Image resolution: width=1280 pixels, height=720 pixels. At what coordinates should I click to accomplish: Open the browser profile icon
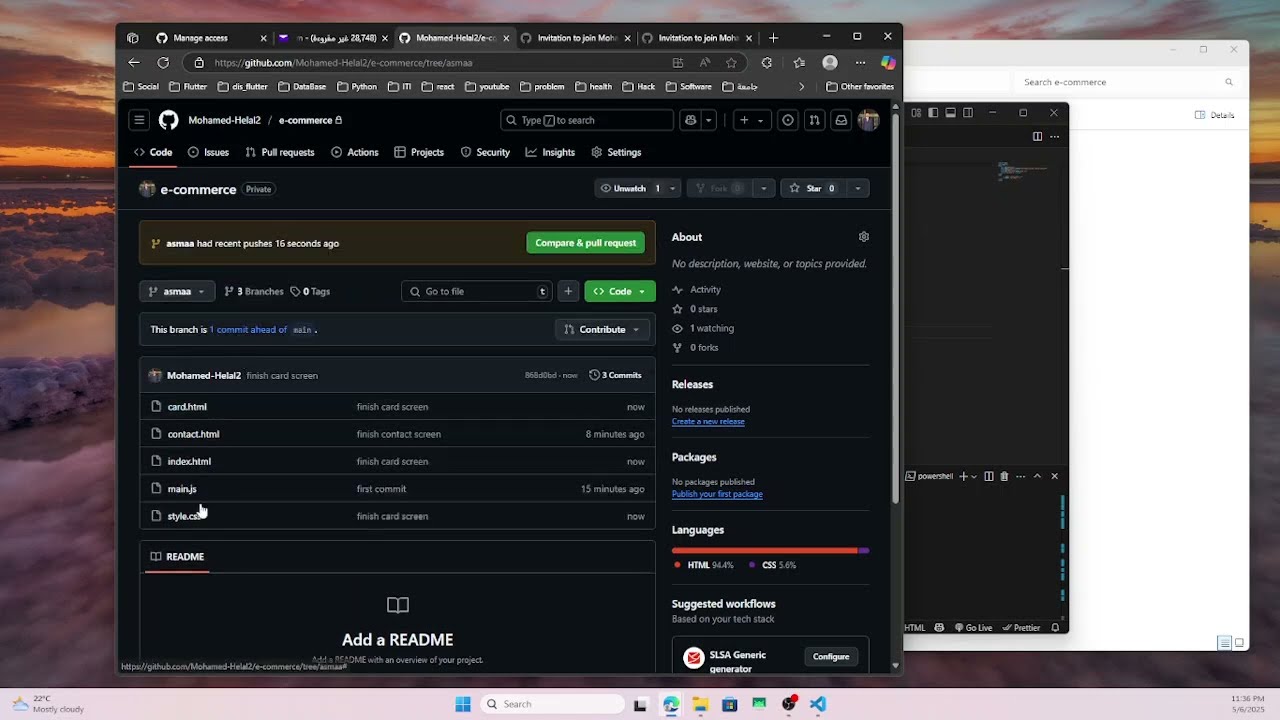pyautogui.click(x=830, y=62)
